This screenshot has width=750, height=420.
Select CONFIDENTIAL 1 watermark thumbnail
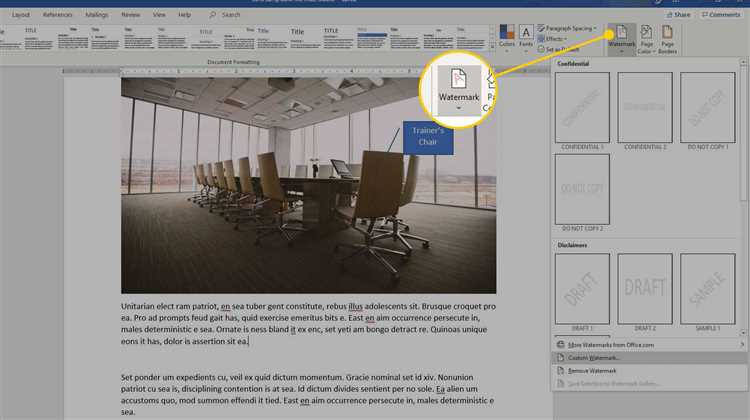[x=582, y=108]
